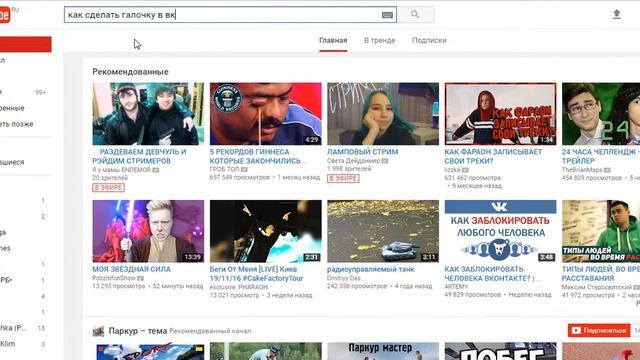This screenshot has height=360, width=640.
Task: Open the sidebar item ending in 'еть позже'
Action: 17,124
